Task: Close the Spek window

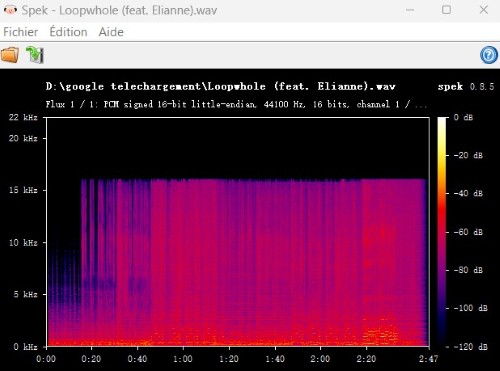Action: coord(484,10)
